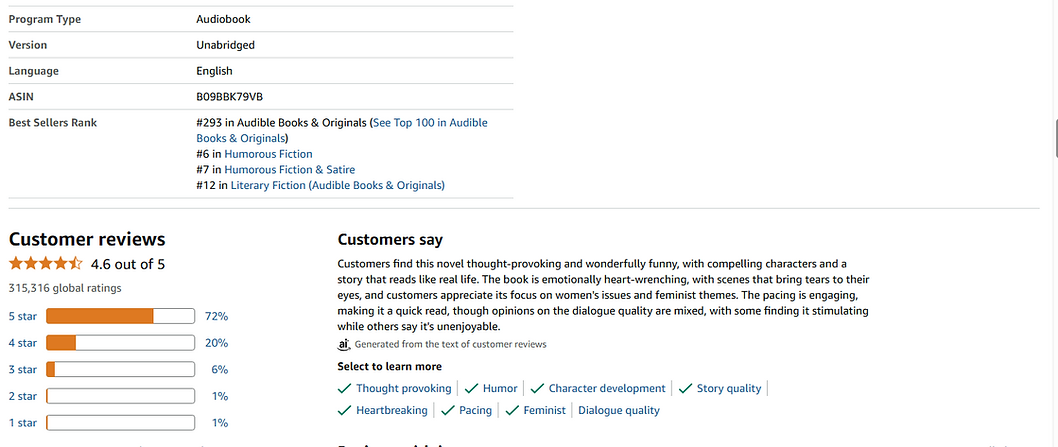1058x447 pixels.
Task: Filter reviews by 5 star bar
Action: (120, 316)
